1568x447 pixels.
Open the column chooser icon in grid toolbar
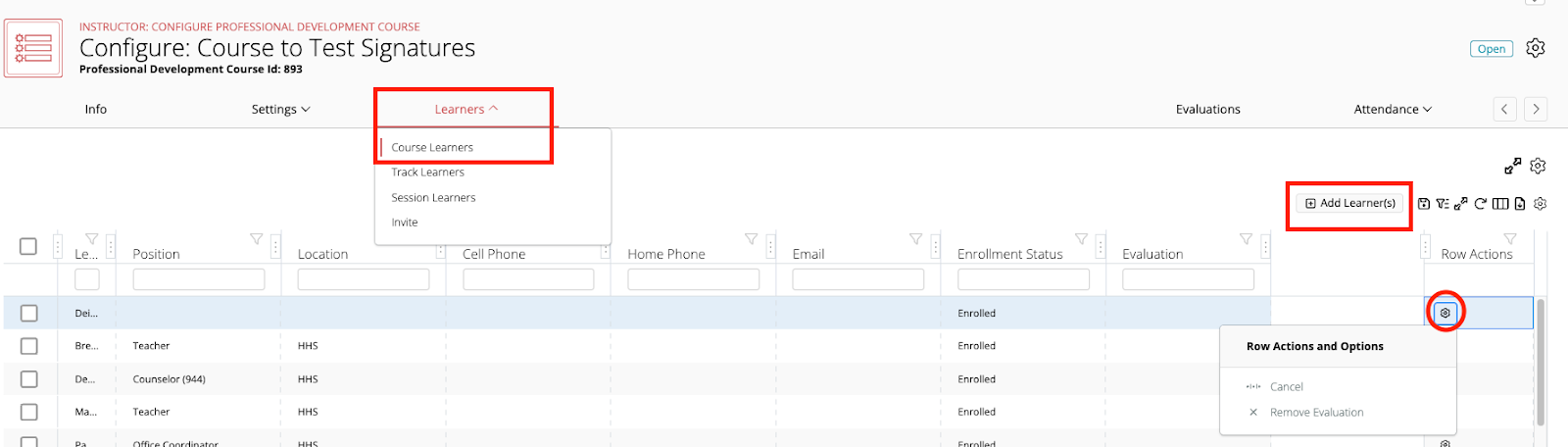(1499, 204)
